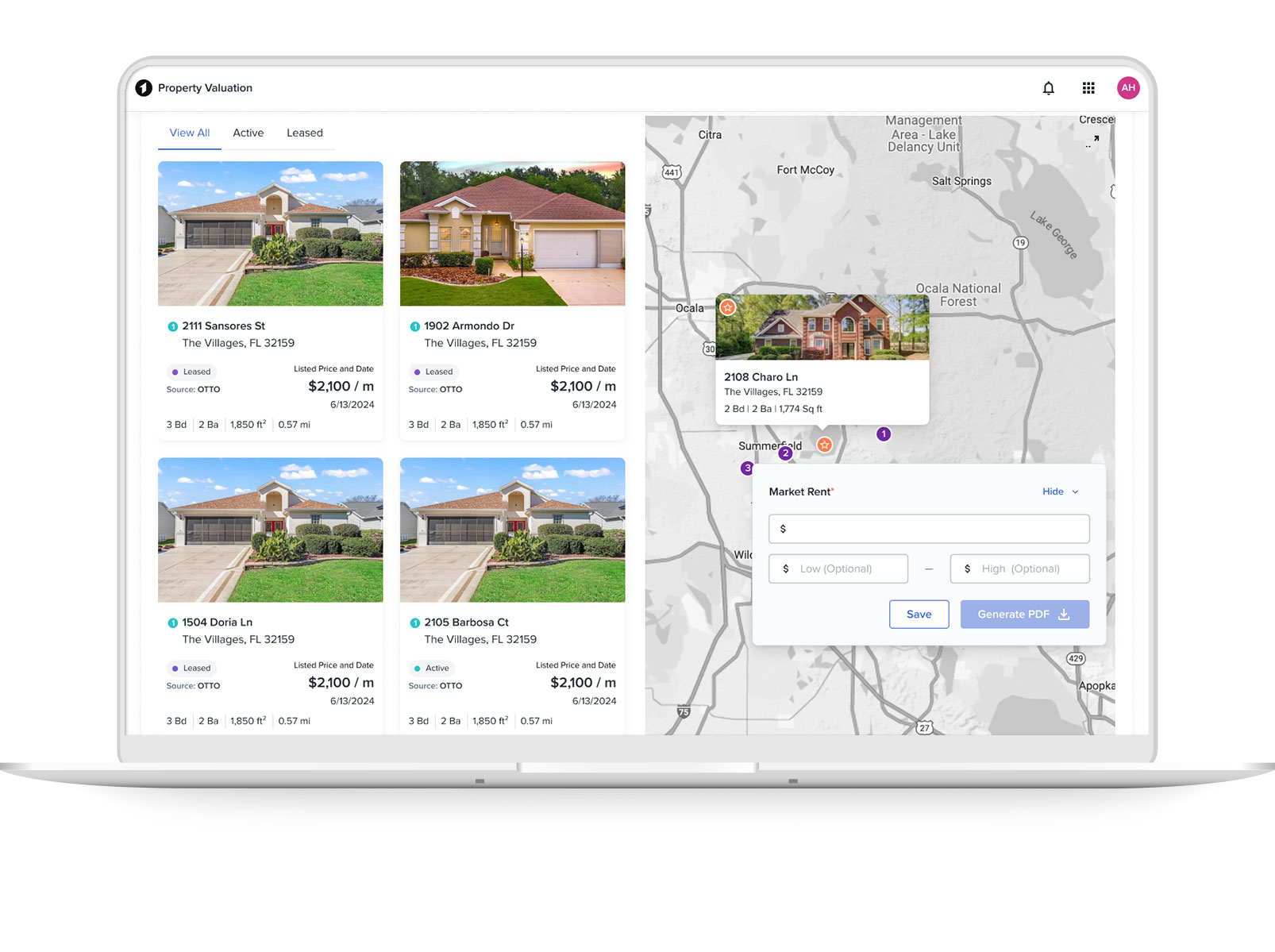The width and height of the screenshot is (1275, 952).
Task: Select the View All tab
Action: click(x=190, y=133)
